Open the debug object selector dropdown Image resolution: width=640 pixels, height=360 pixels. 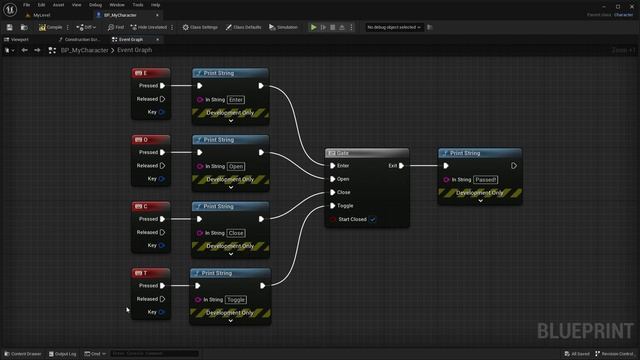pos(394,27)
